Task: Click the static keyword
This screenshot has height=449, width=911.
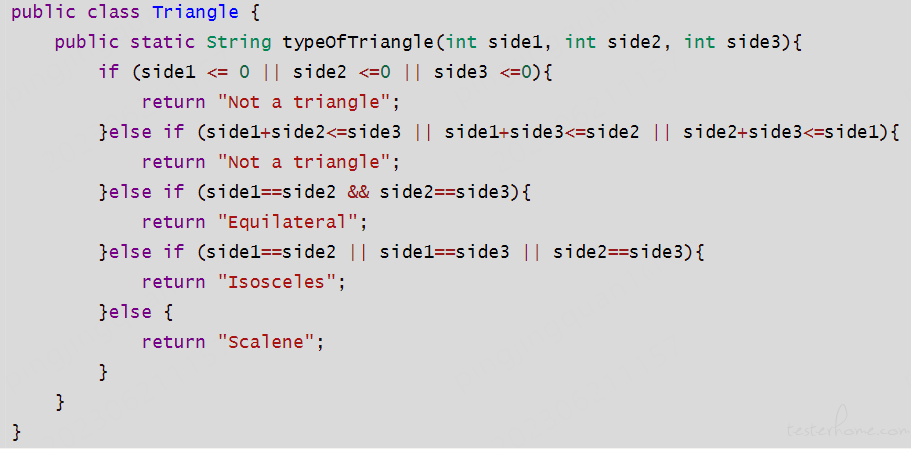Action: pos(163,42)
